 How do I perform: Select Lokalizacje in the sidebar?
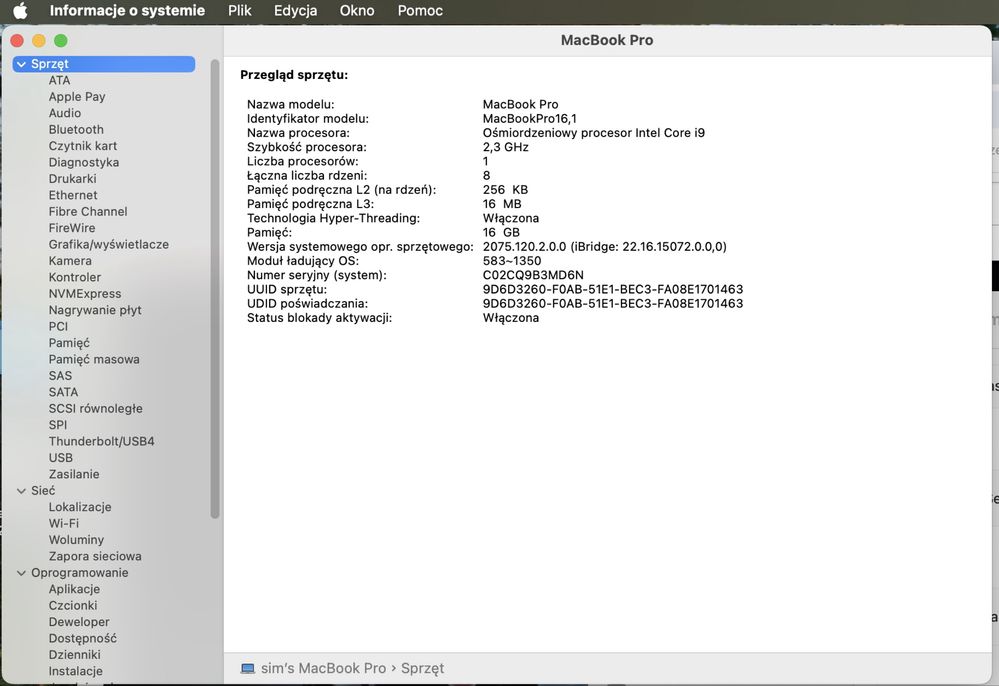click(80, 508)
